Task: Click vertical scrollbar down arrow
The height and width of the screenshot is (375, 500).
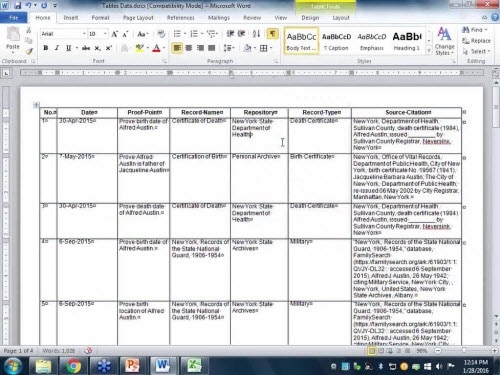Action: [496, 316]
